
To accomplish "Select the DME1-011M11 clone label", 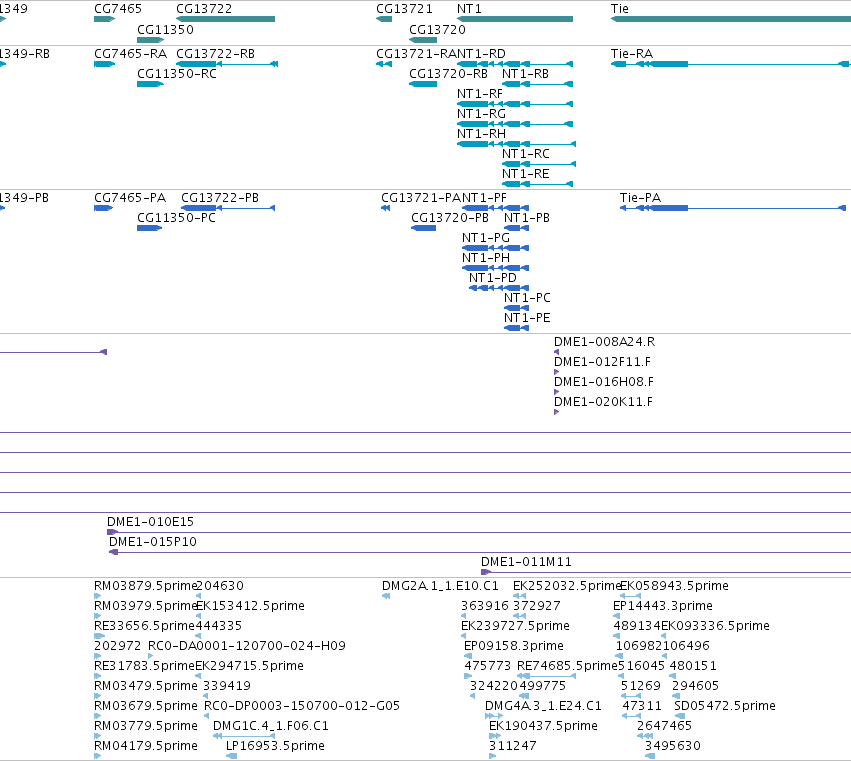I will coord(526,562).
